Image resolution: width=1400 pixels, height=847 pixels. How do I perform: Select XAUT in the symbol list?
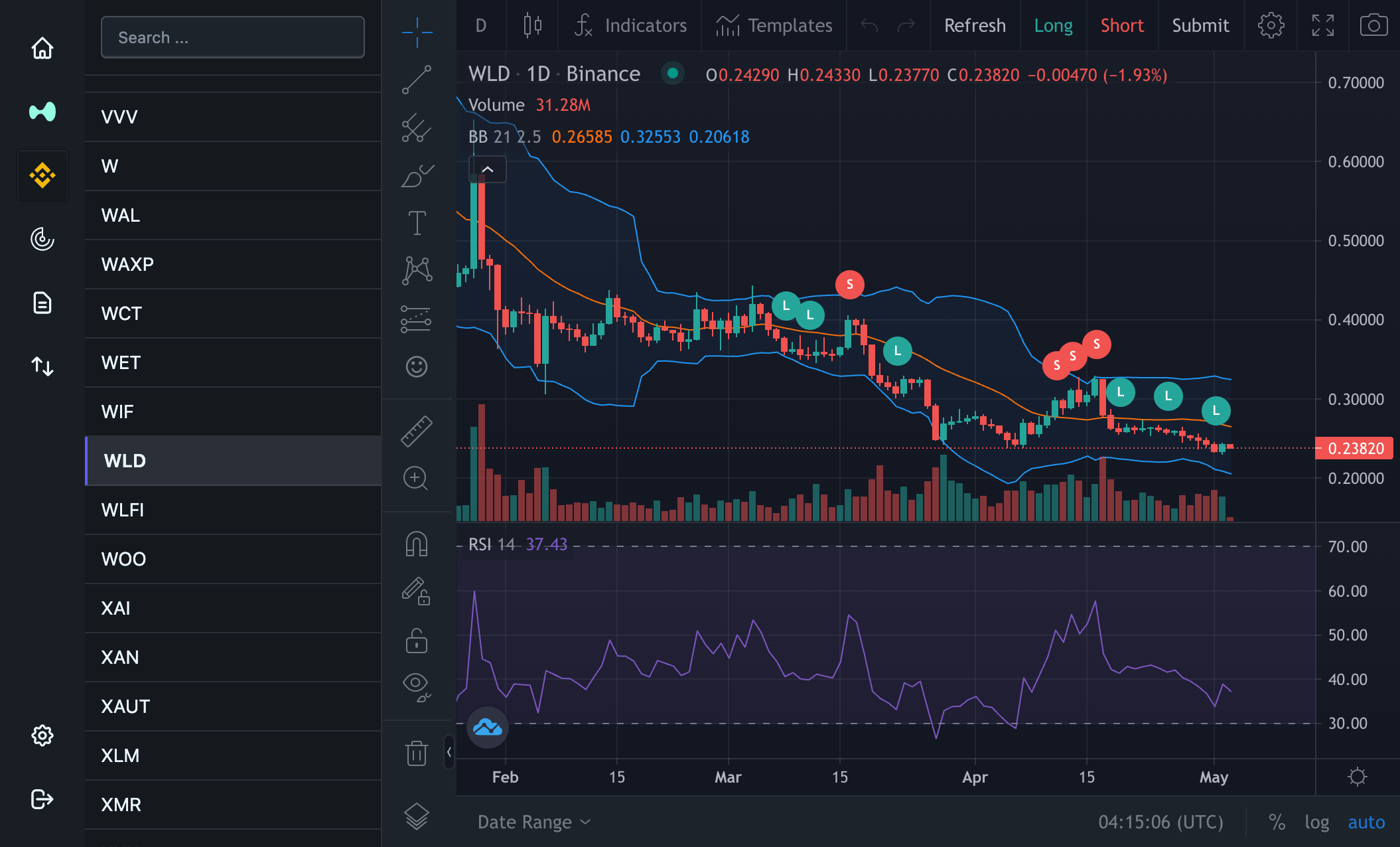pyautogui.click(x=233, y=706)
